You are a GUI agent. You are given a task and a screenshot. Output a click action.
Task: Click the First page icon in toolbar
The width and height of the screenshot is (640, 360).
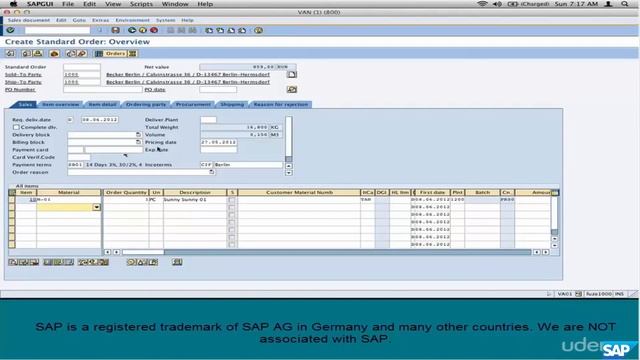(209, 30)
